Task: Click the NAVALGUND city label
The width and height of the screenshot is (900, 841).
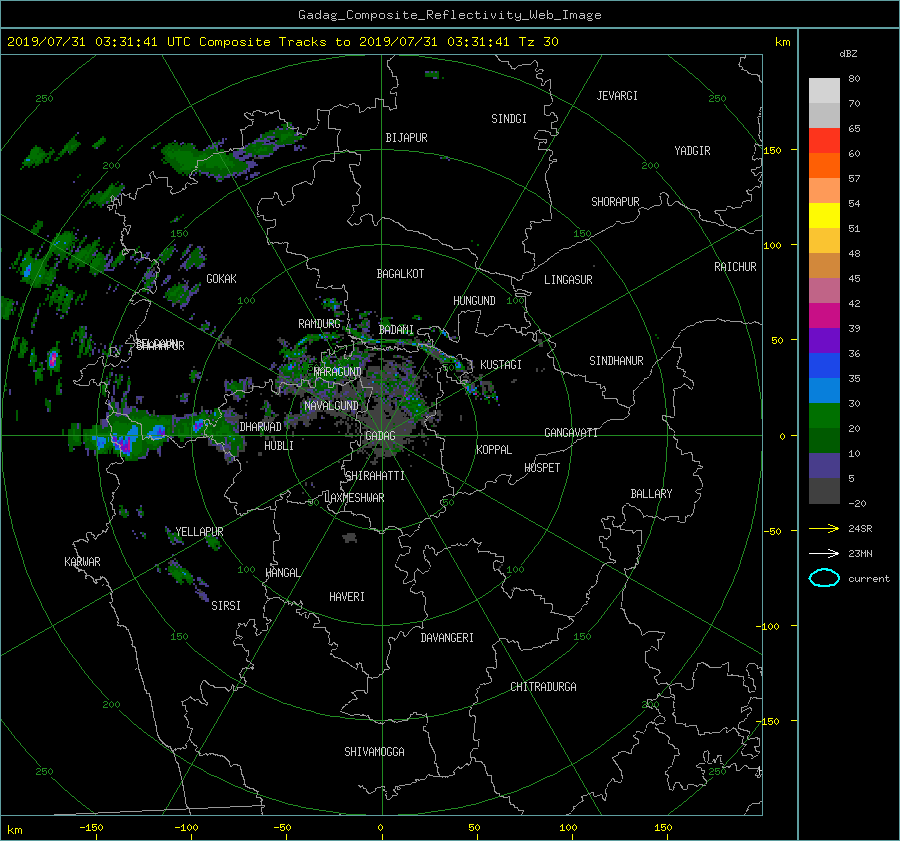Action: point(331,405)
